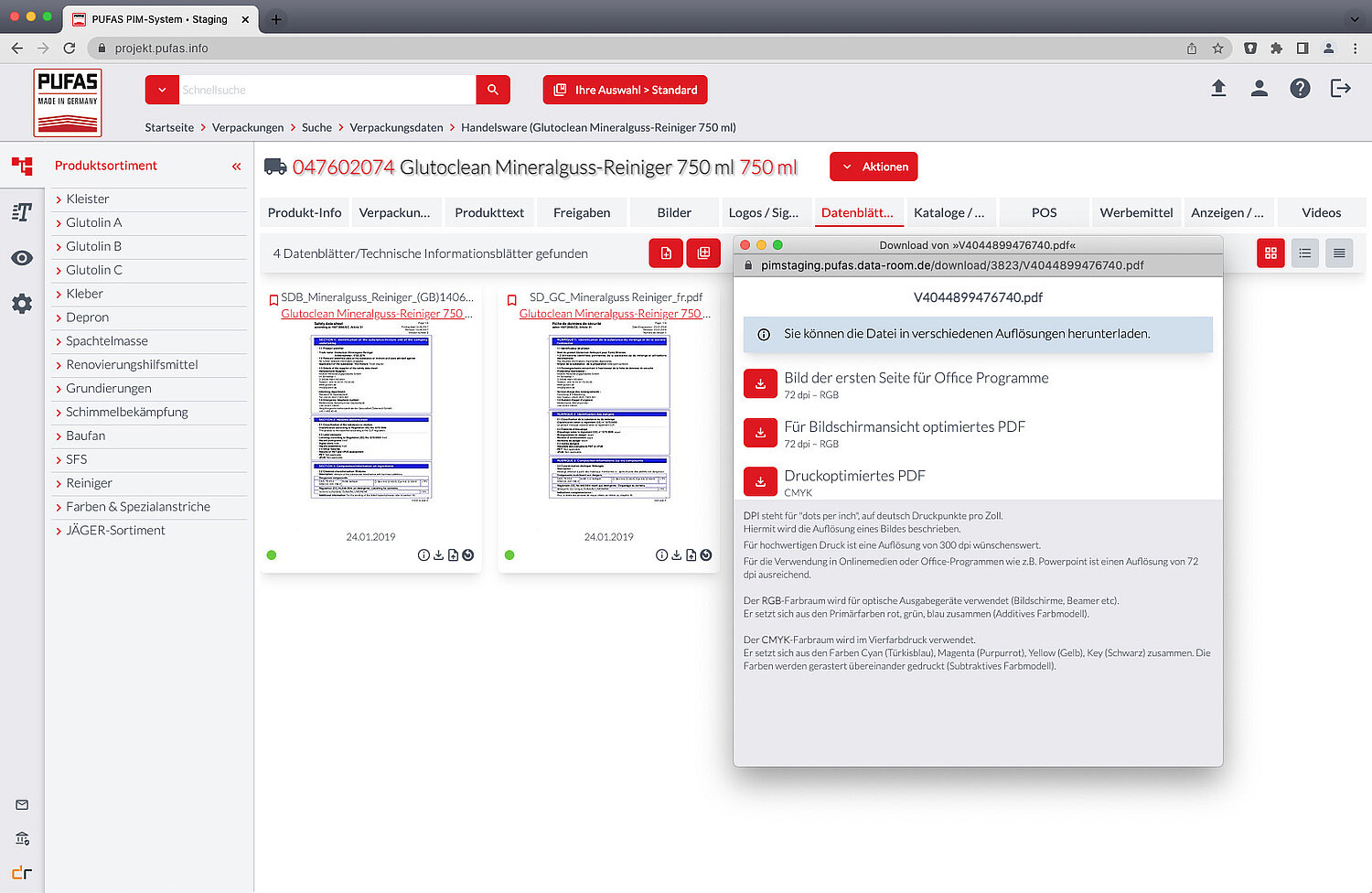Download first page image for Office
Viewport: 1372px width, 893px height.
(760, 384)
